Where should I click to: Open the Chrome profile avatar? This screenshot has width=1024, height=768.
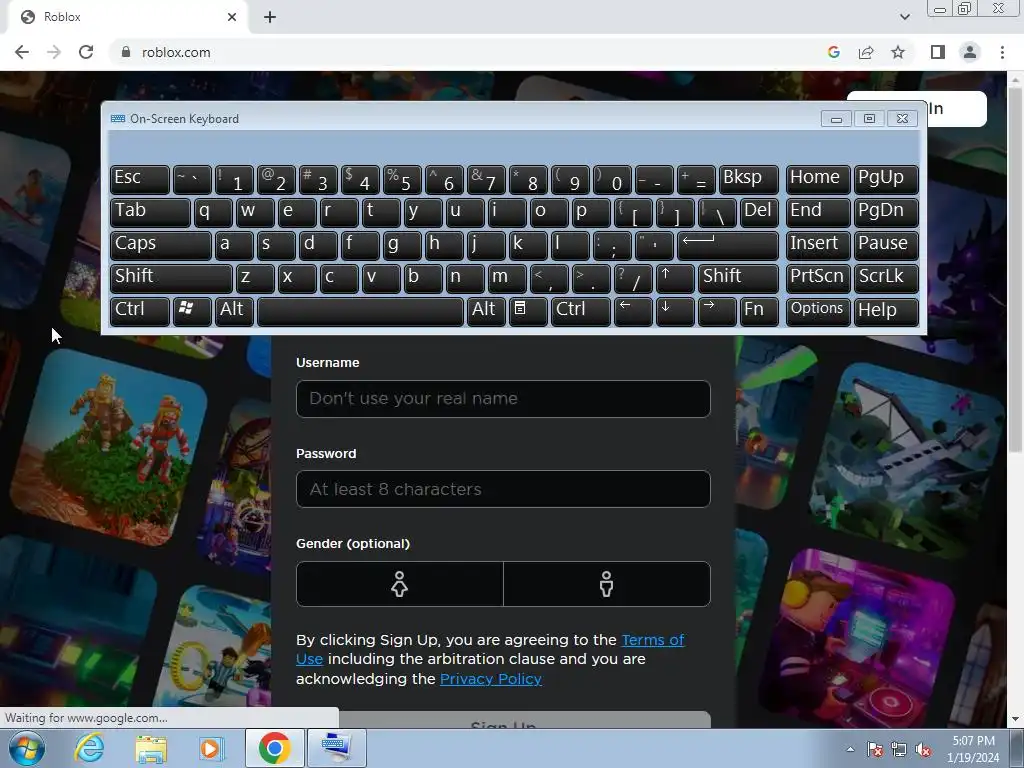[970, 52]
